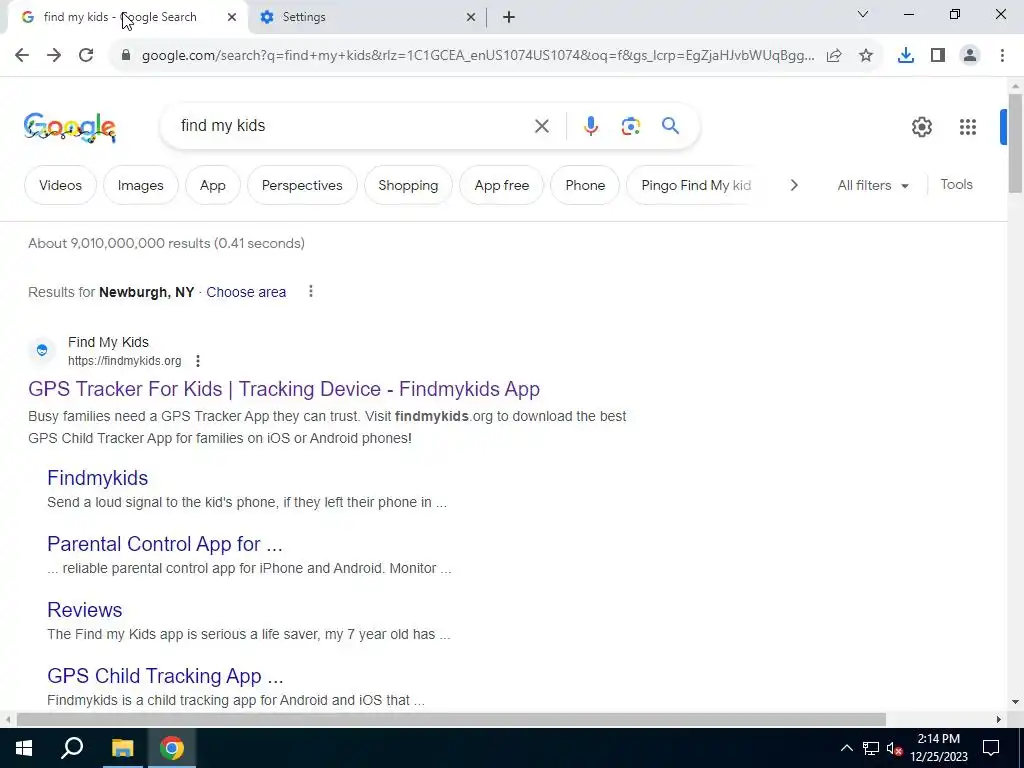Open more options beside Choose area
Screen dimensions: 1024x768
[311, 291]
